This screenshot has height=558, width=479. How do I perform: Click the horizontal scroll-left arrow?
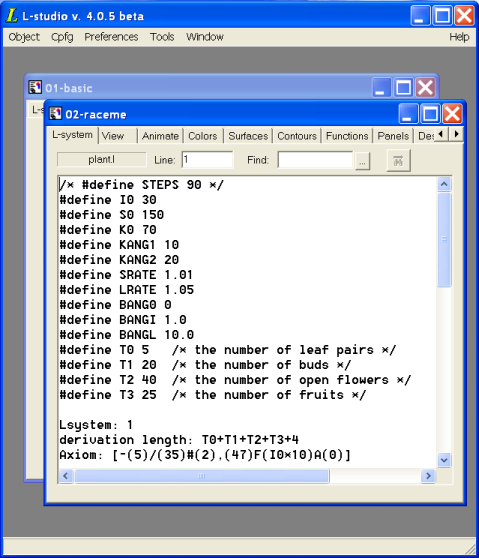(66, 476)
